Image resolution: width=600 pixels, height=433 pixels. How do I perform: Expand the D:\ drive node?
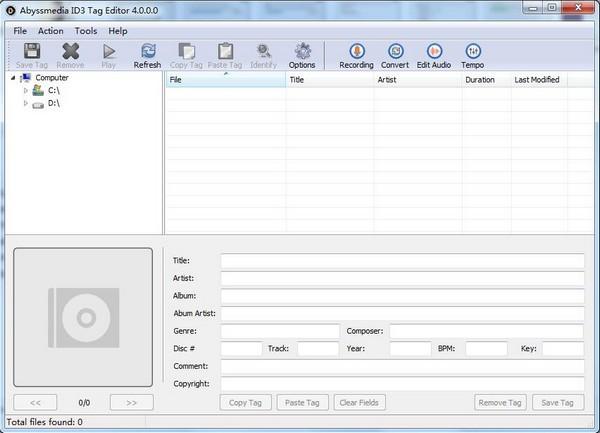(26, 103)
